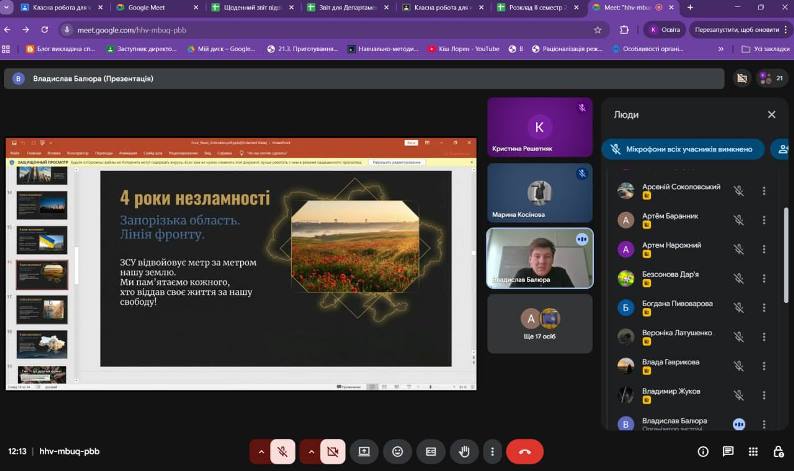The height and width of the screenshot is (471, 794).
Task: Expand audio settings arrow beside microphone
Action: pyautogui.click(x=261, y=451)
